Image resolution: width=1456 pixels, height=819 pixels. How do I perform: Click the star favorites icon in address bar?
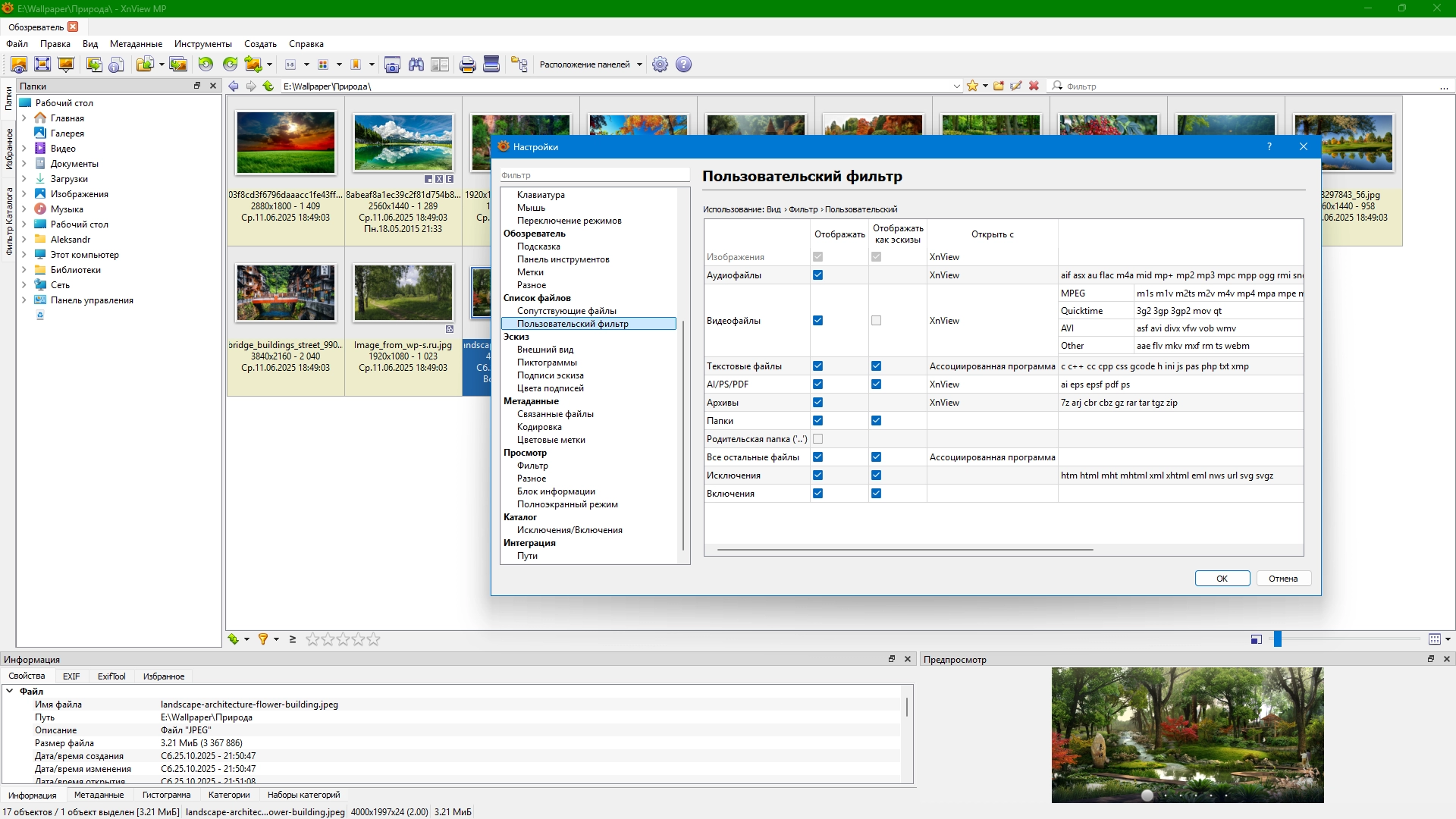coord(972,86)
